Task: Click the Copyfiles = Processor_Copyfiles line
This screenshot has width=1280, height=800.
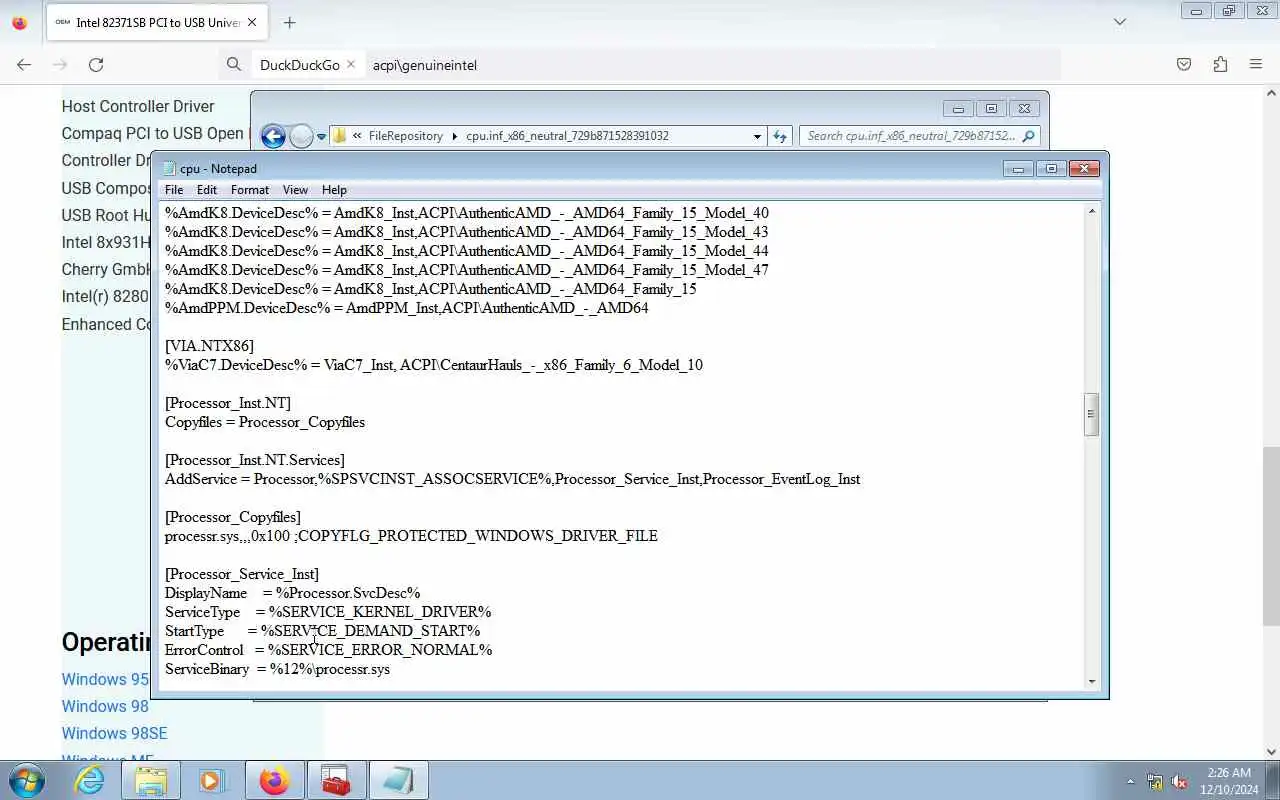Action: 265,422
